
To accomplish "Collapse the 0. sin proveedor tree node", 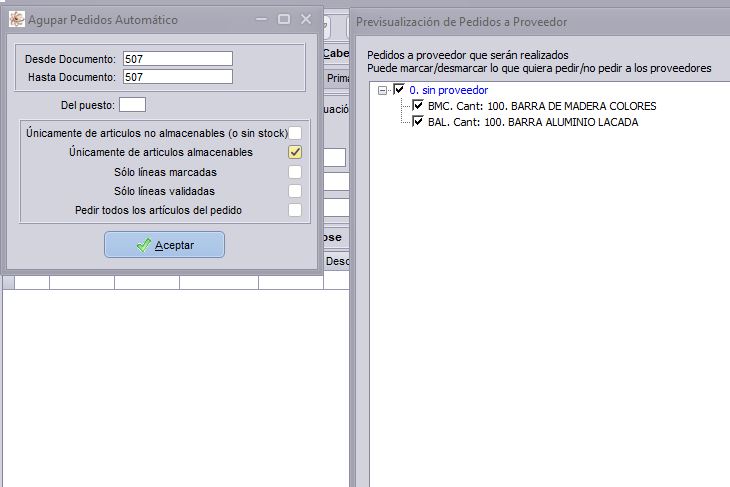I will [x=382, y=90].
